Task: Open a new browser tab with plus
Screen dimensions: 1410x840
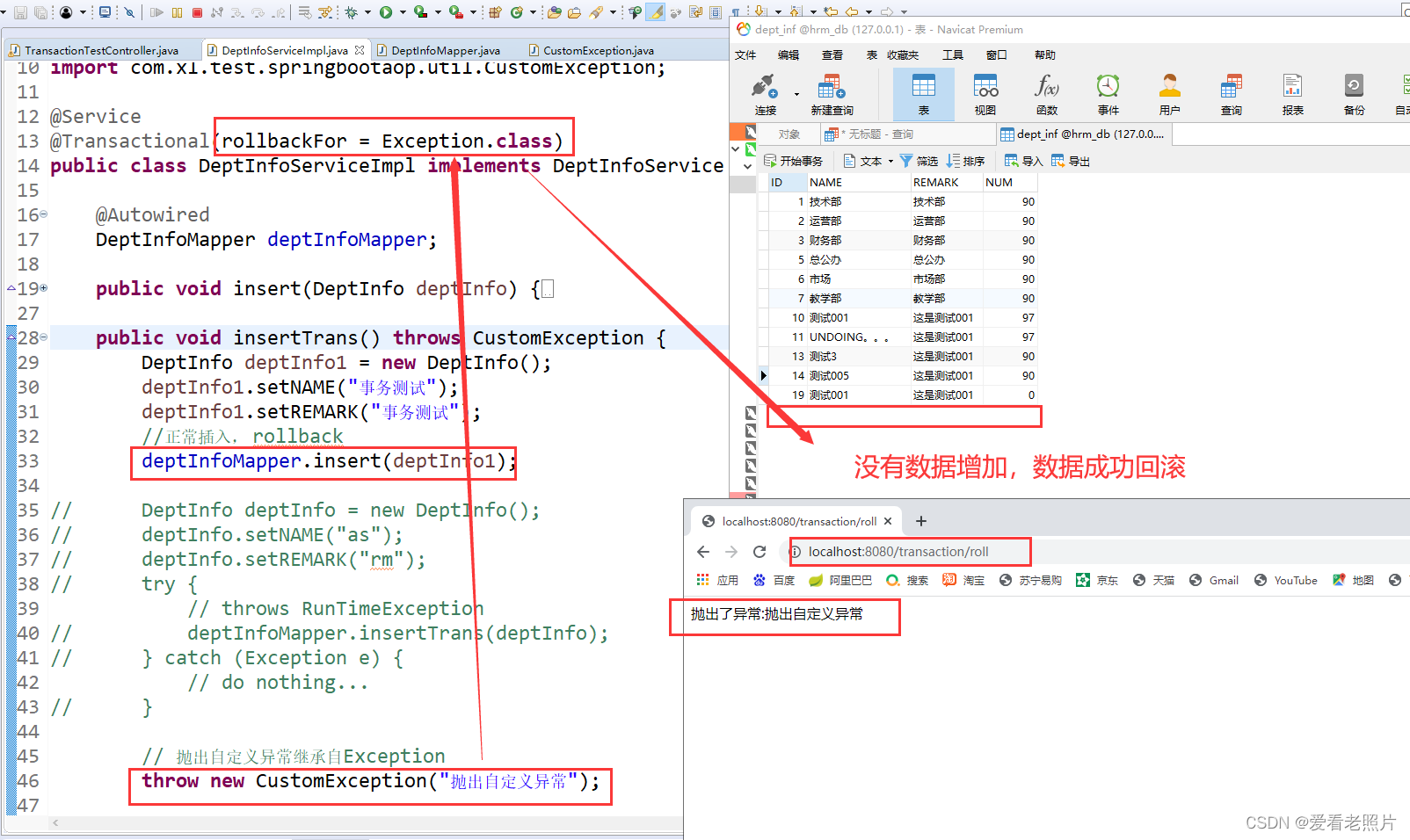Action: tap(921, 521)
